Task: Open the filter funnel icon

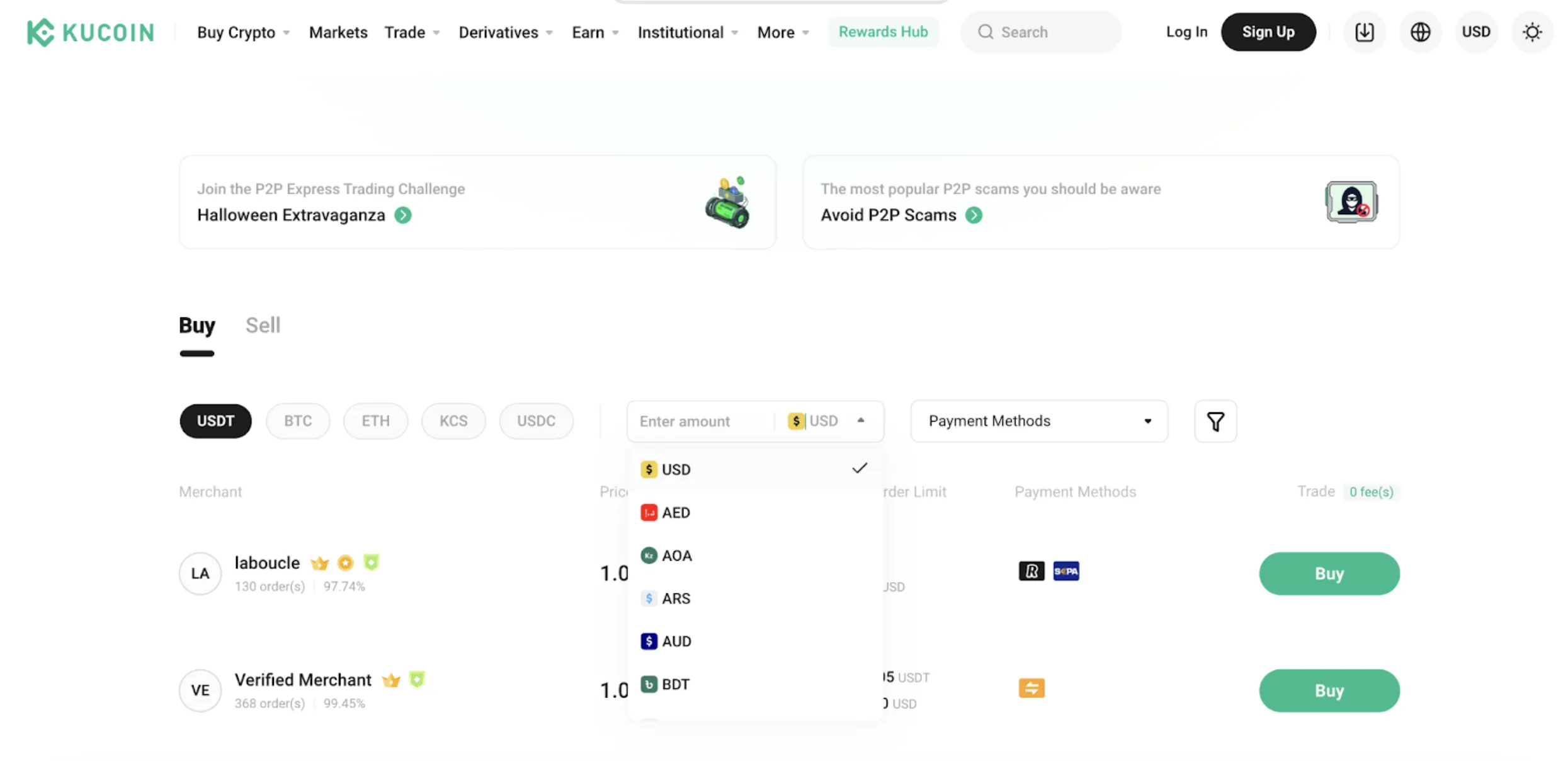Action: click(1215, 421)
